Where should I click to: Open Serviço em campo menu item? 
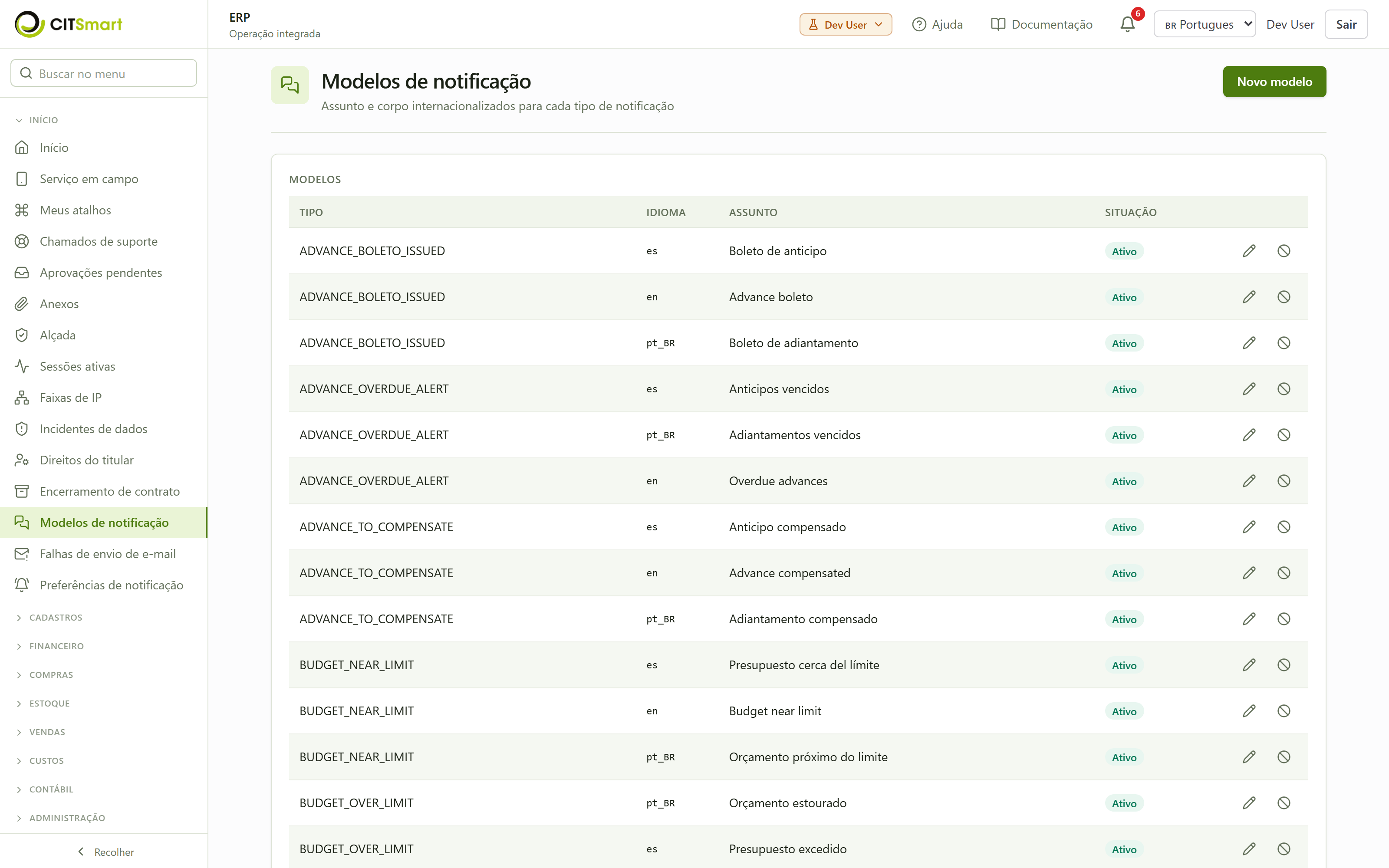tap(103, 179)
